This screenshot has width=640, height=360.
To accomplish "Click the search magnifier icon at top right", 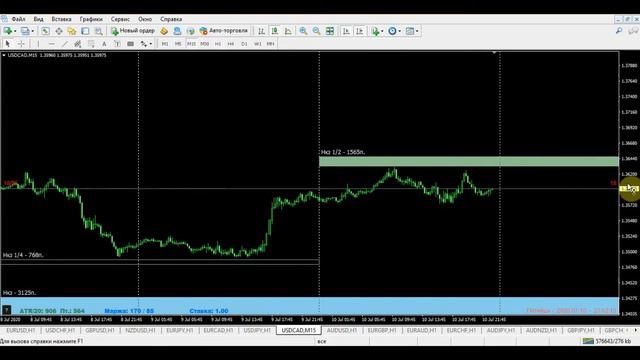I will tap(619, 31).
